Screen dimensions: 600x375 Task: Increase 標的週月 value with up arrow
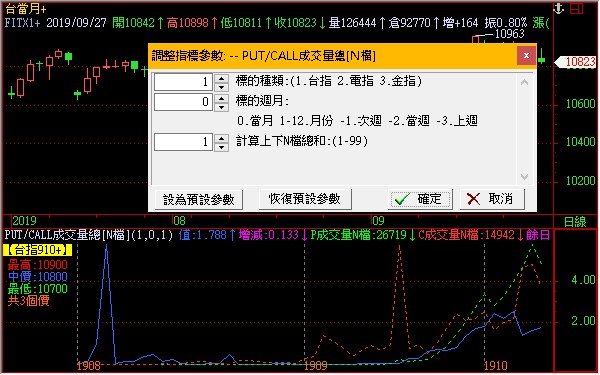pyautogui.click(x=222, y=98)
